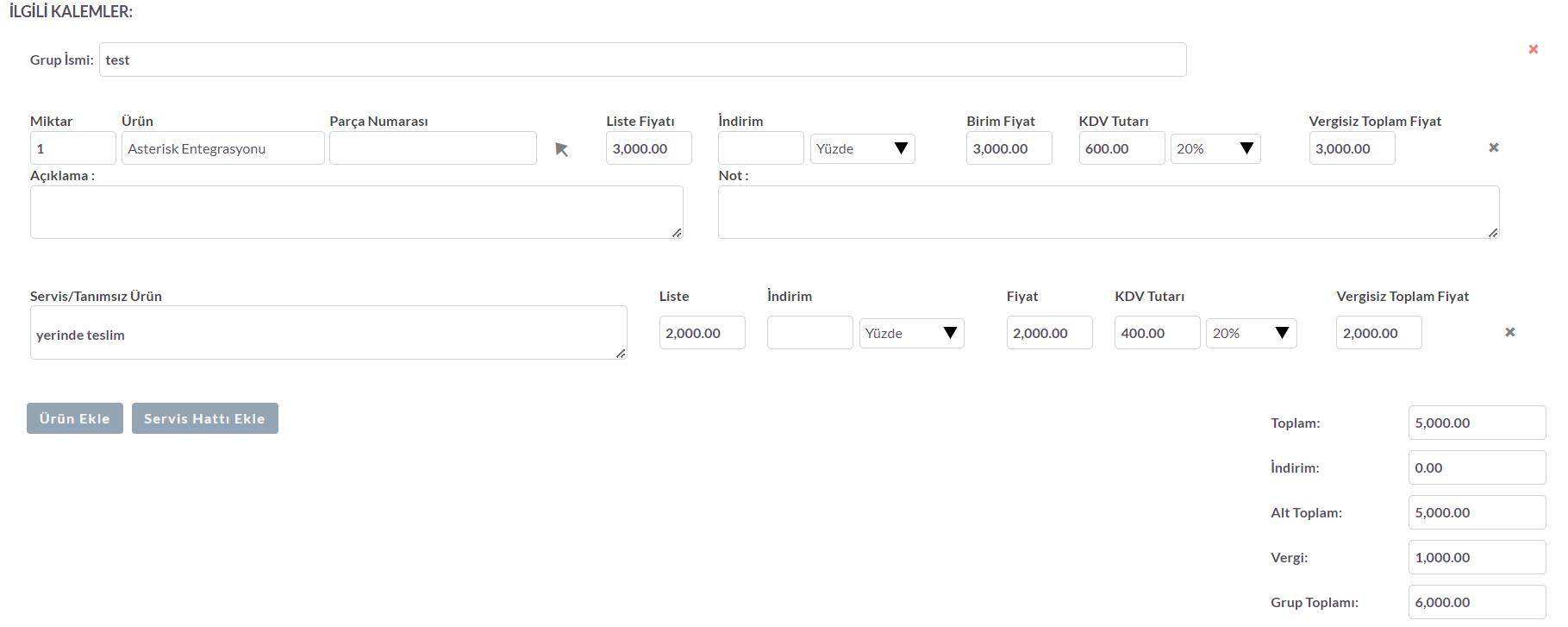Focus the Grup İsmi text field
This screenshot has height=627, width=1568.
tap(643, 60)
